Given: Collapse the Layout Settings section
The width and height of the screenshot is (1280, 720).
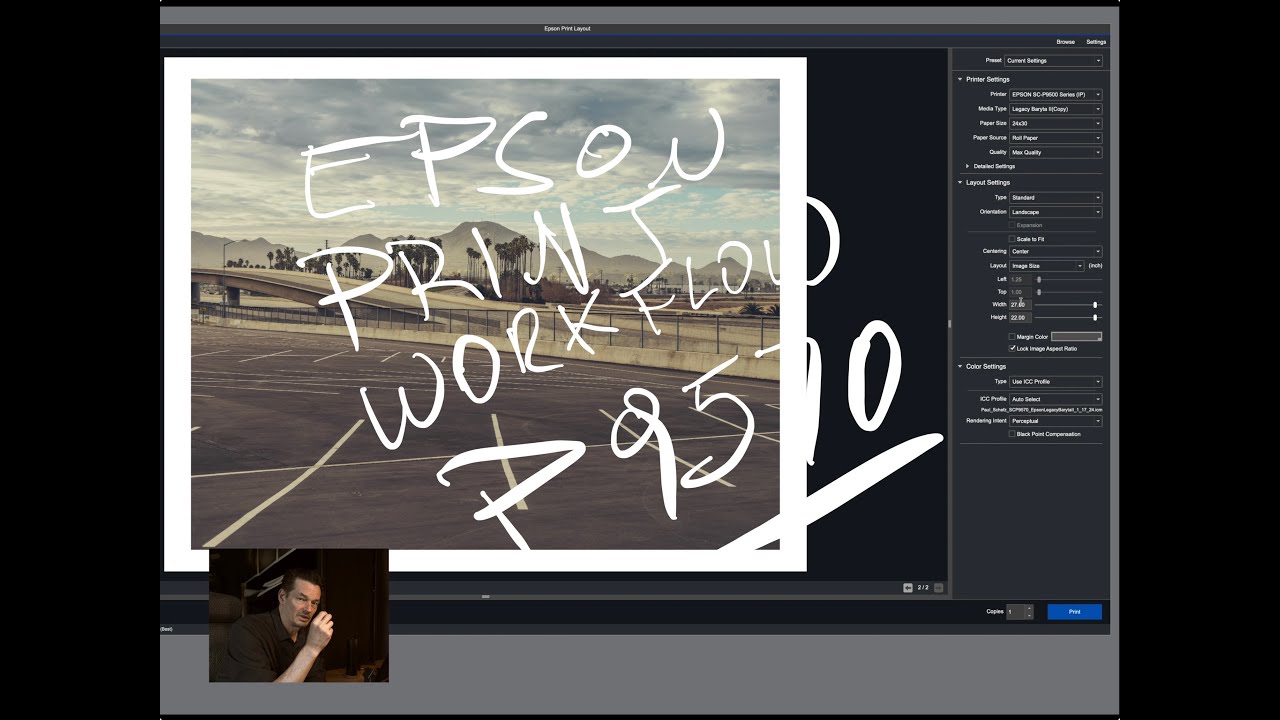Looking at the screenshot, I should (x=960, y=183).
